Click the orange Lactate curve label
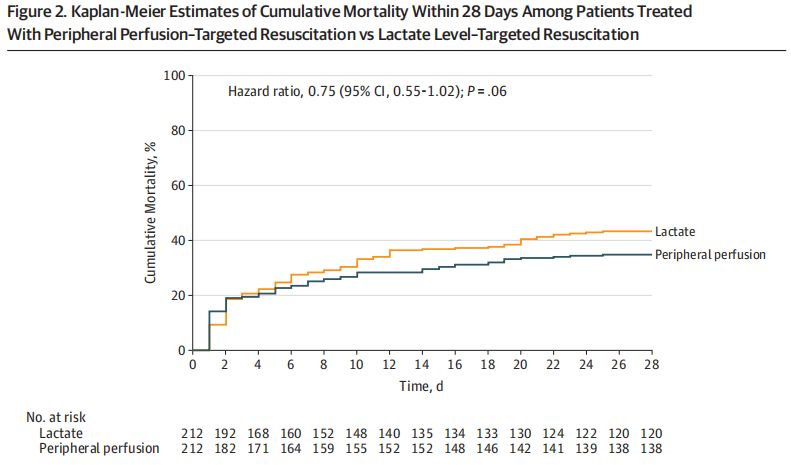This screenshot has width=791, height=465. point(675,231)
